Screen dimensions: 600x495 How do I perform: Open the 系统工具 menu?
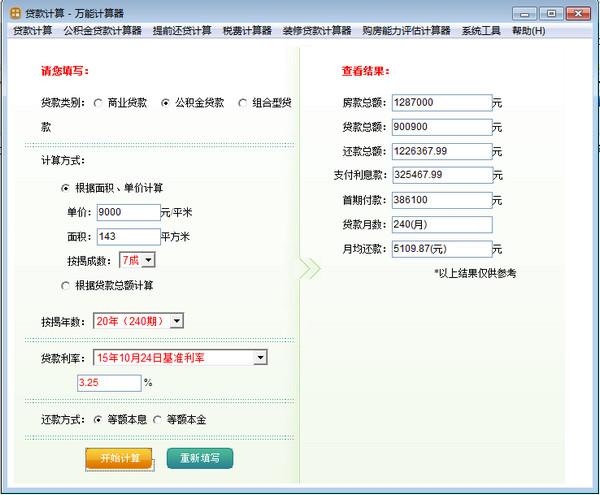tap(481, 31)
